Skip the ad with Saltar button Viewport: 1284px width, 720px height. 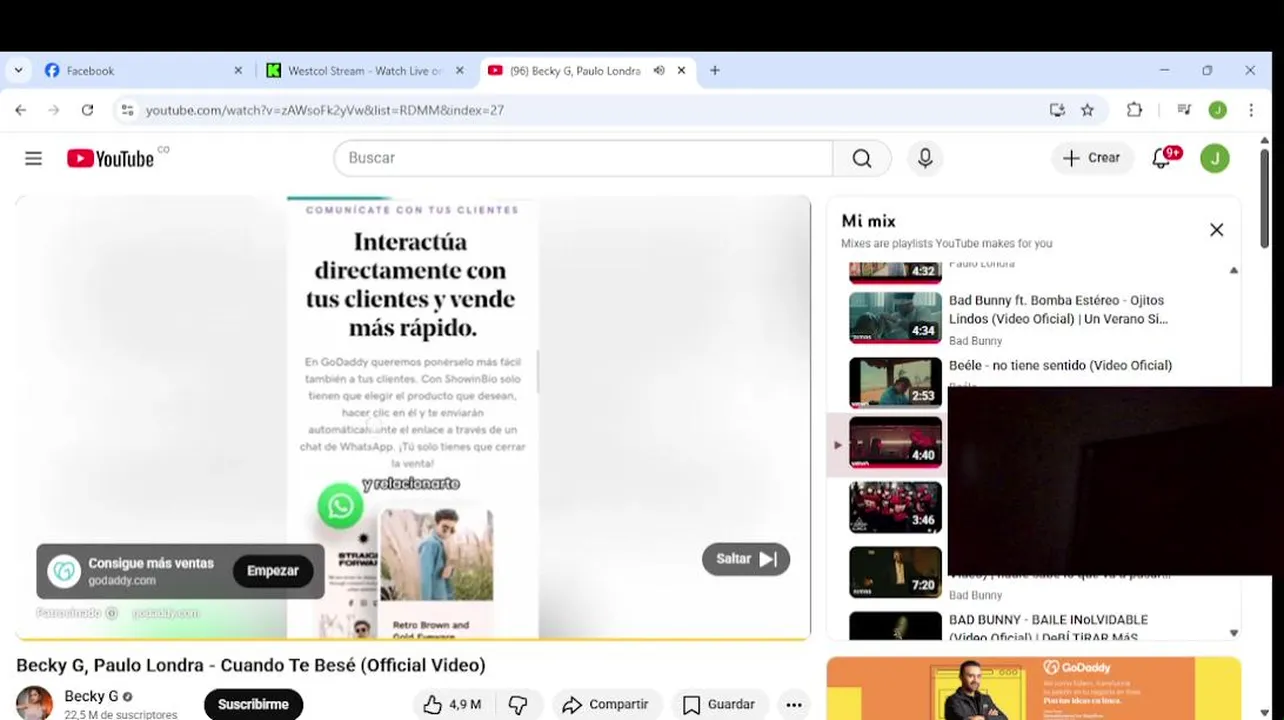tap(746, 559)
